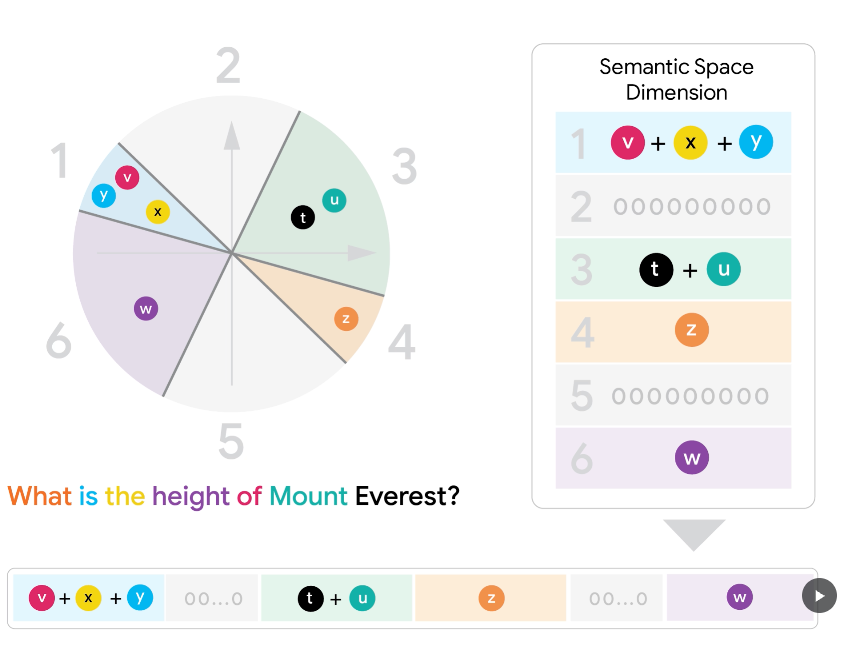Screen dimensions: 841x651
Task: Click the purple w dot in the pie chart
Action: coord(146,308)
